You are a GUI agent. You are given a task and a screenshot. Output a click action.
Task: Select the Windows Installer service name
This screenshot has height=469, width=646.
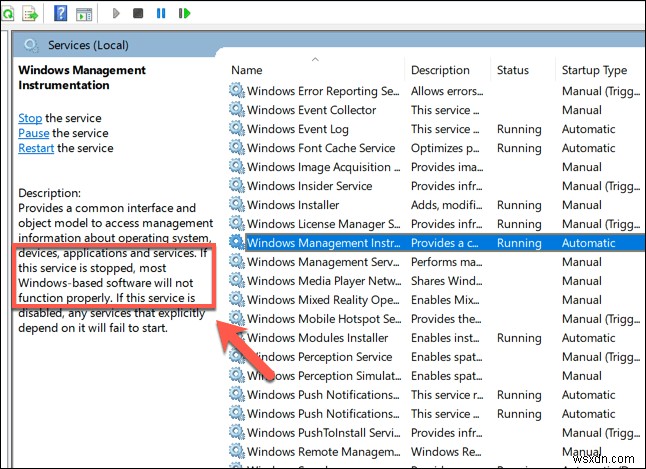(293, 205)
